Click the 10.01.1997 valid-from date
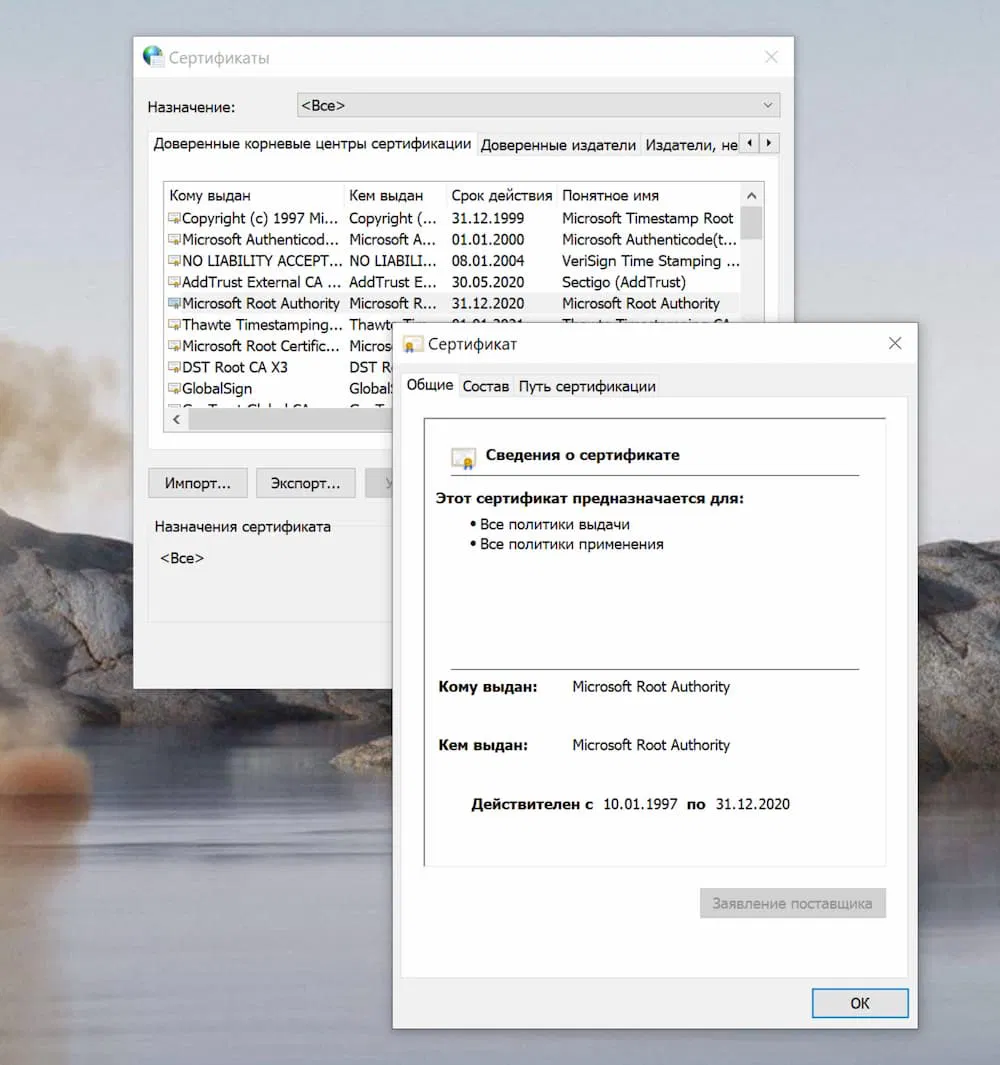This screenshot has width=1000, height=1065. point(640,804)
